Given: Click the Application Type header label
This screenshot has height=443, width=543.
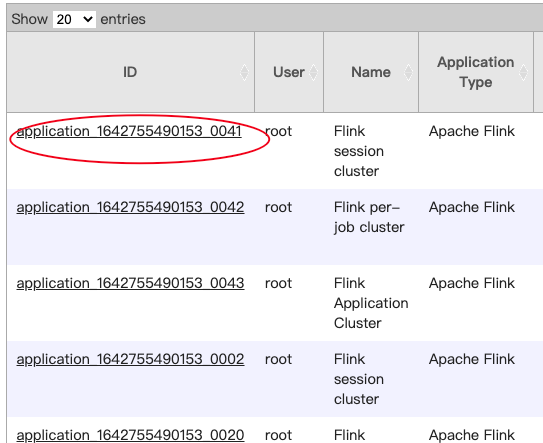Looking at the screenshot, I should 475,72.
